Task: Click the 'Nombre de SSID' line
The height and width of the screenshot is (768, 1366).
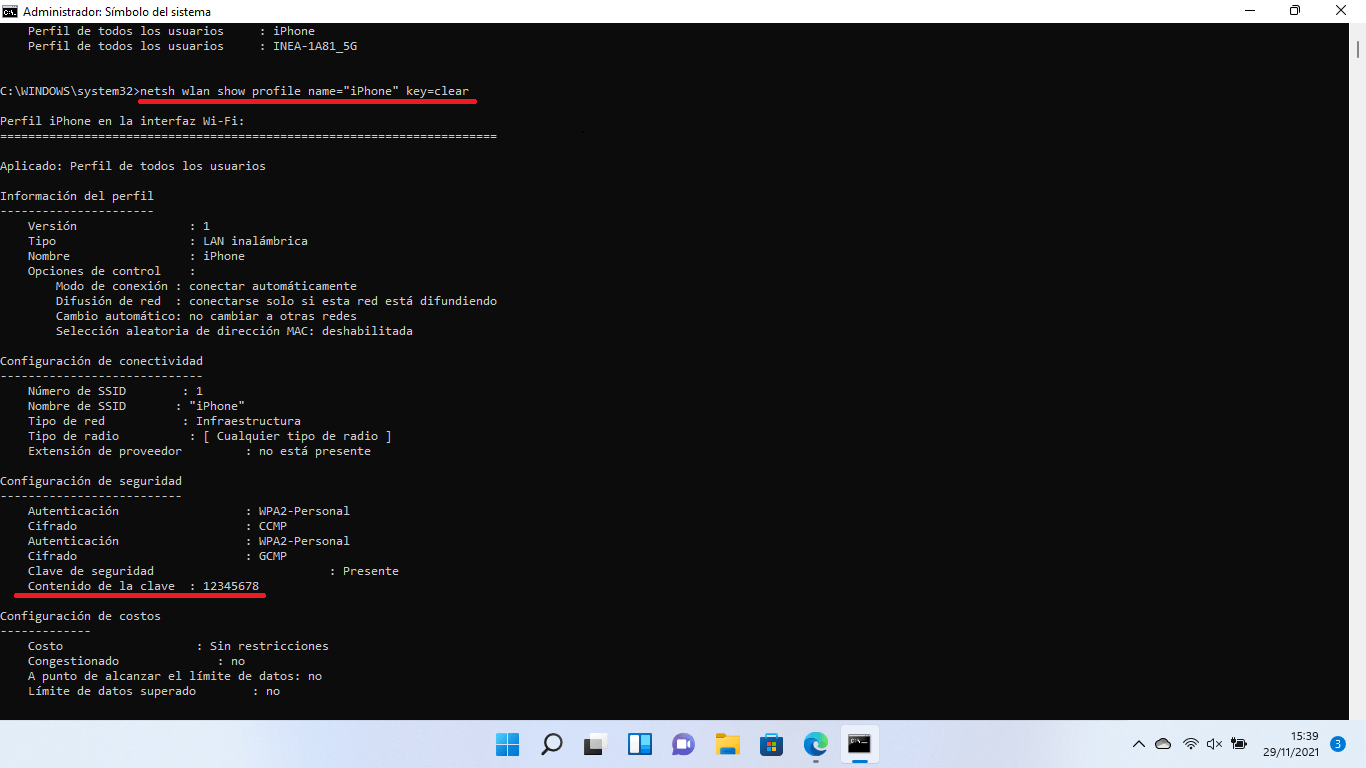Action: [136, 406]
